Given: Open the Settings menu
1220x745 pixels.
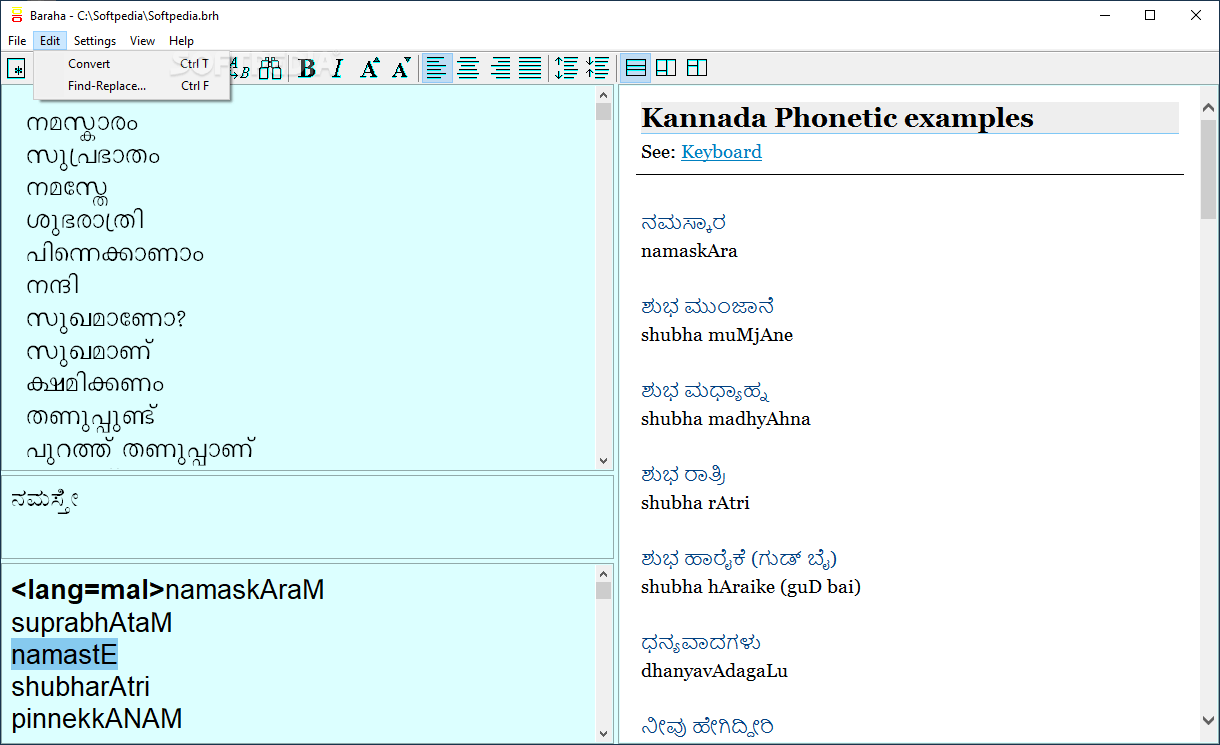Looking at the screenshot, I should coord(94,41).
